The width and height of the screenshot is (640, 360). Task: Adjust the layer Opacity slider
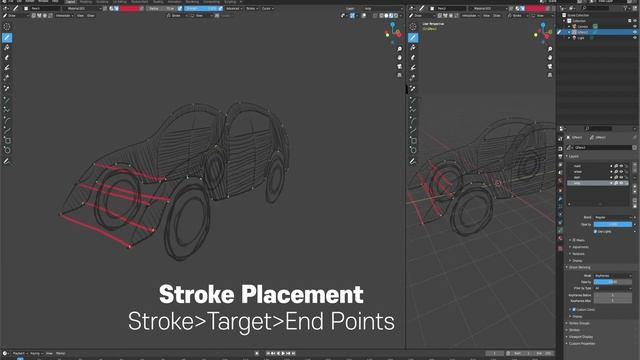click(x=613, y=224)
